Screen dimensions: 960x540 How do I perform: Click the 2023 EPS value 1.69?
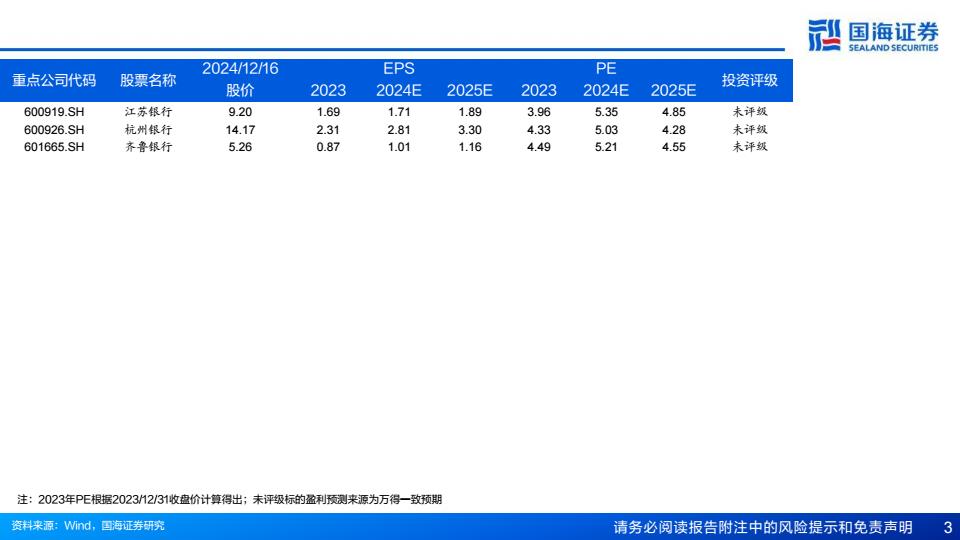coord(328,112)
